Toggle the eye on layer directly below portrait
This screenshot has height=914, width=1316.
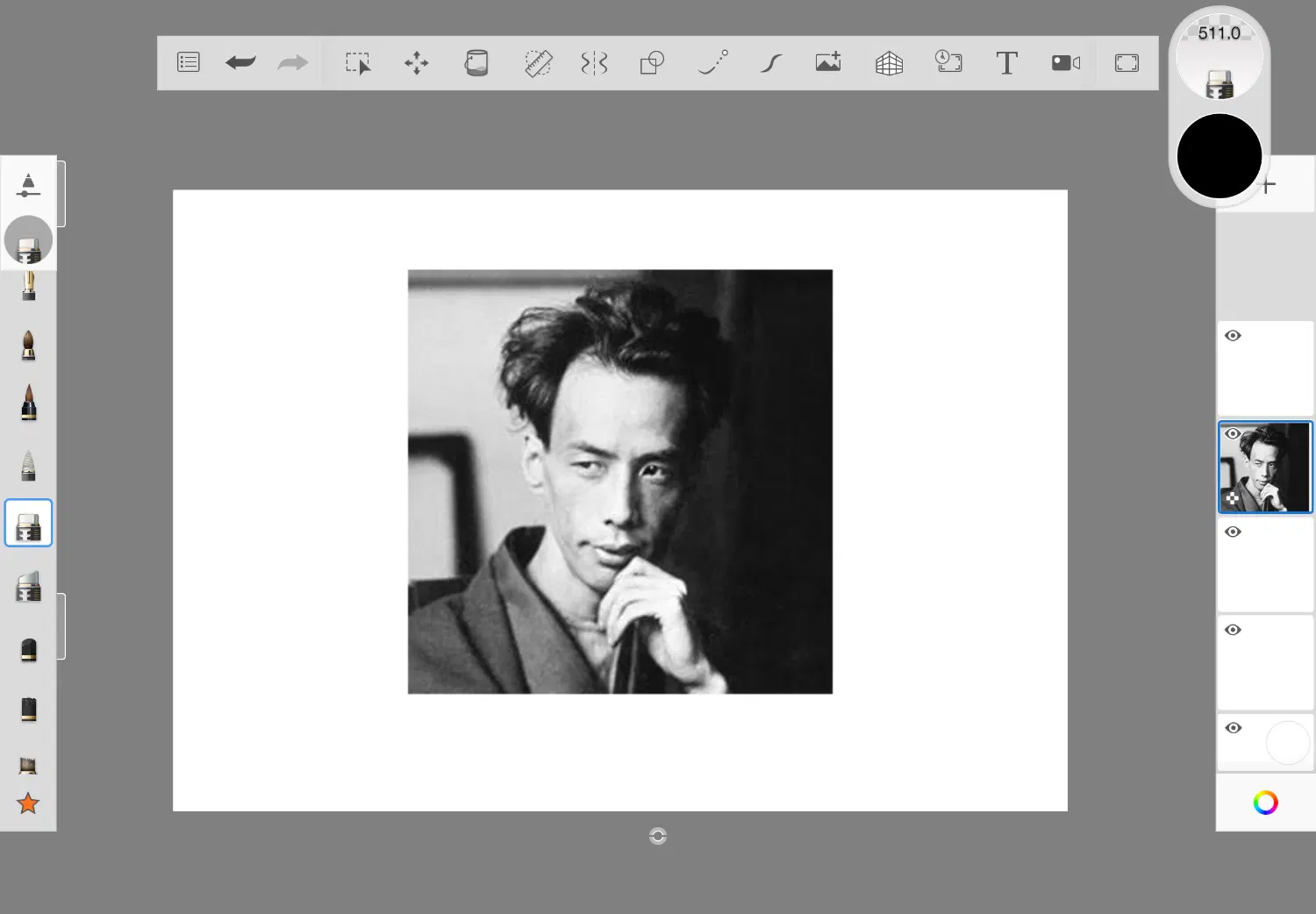(1233, 532)
